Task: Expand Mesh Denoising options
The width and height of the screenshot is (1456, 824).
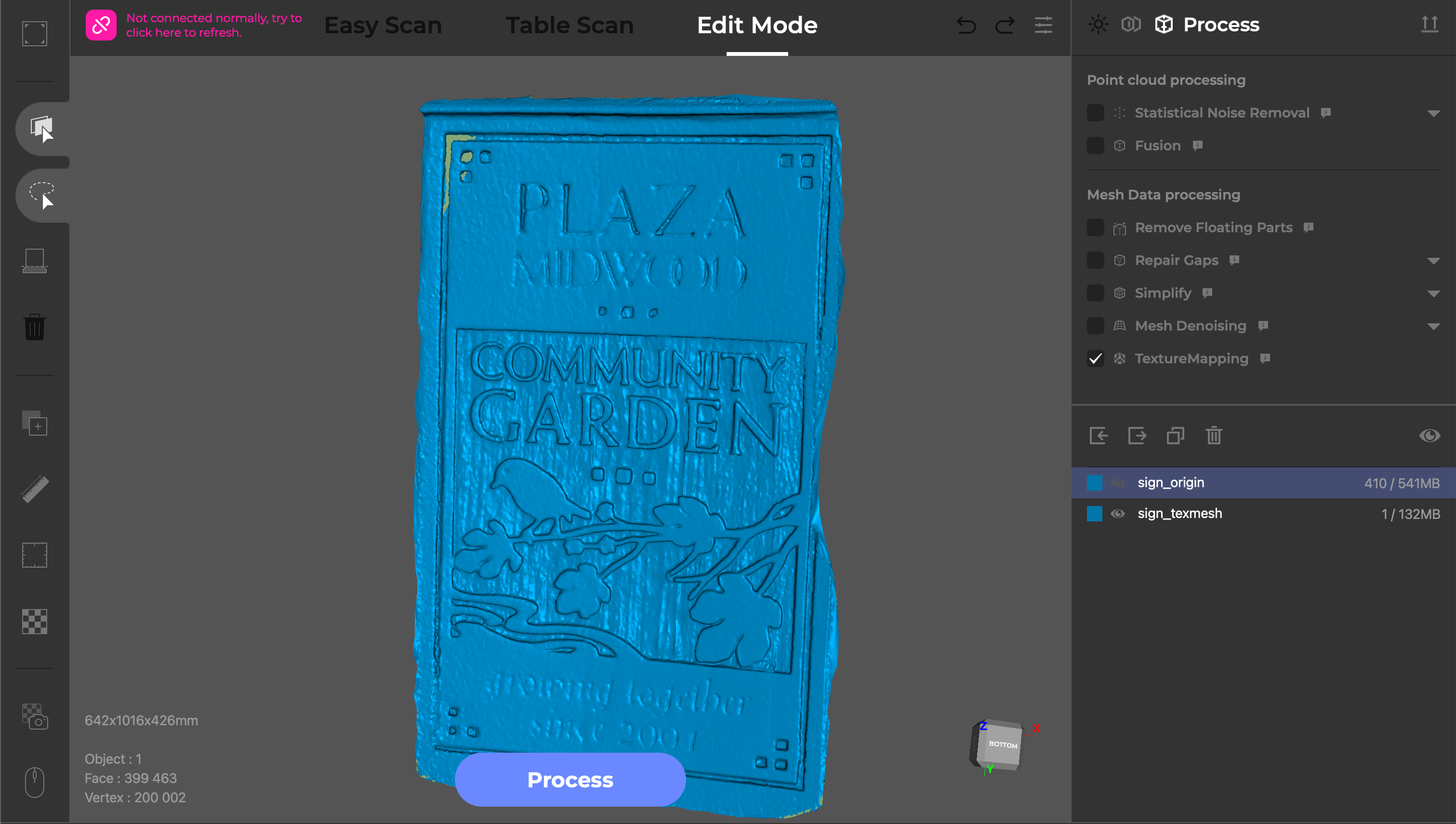Action: [x=1433, y=327]
